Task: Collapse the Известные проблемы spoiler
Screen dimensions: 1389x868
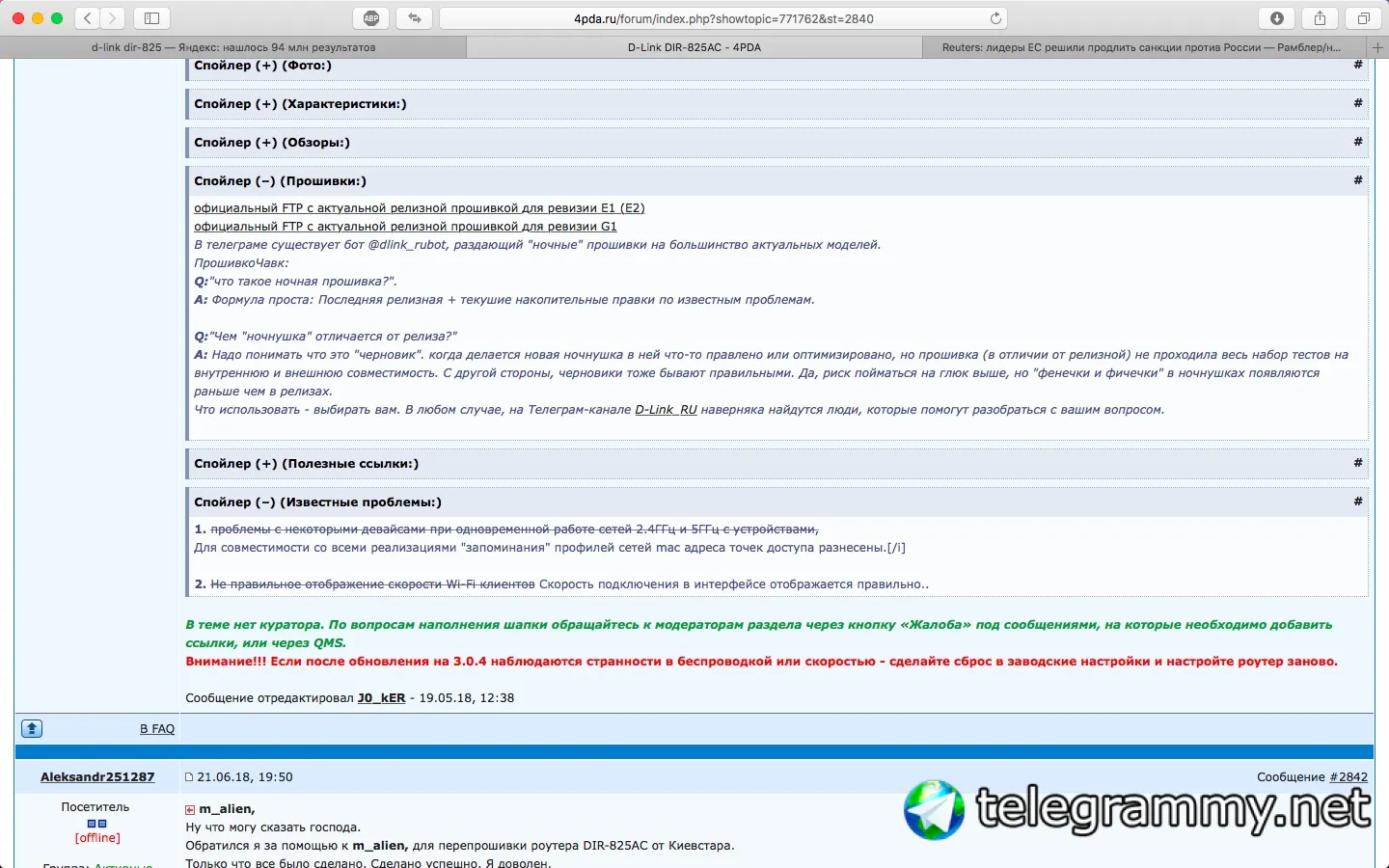Action: coord(317,502)
